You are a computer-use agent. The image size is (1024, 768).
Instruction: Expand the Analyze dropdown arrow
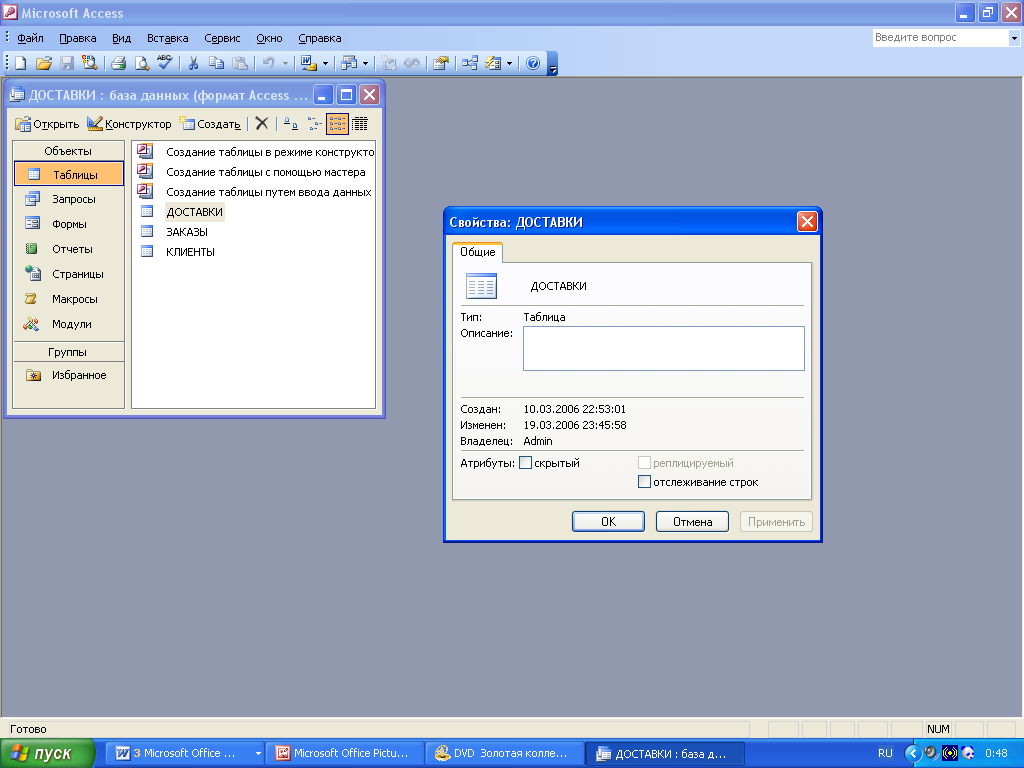pos(365,64)
